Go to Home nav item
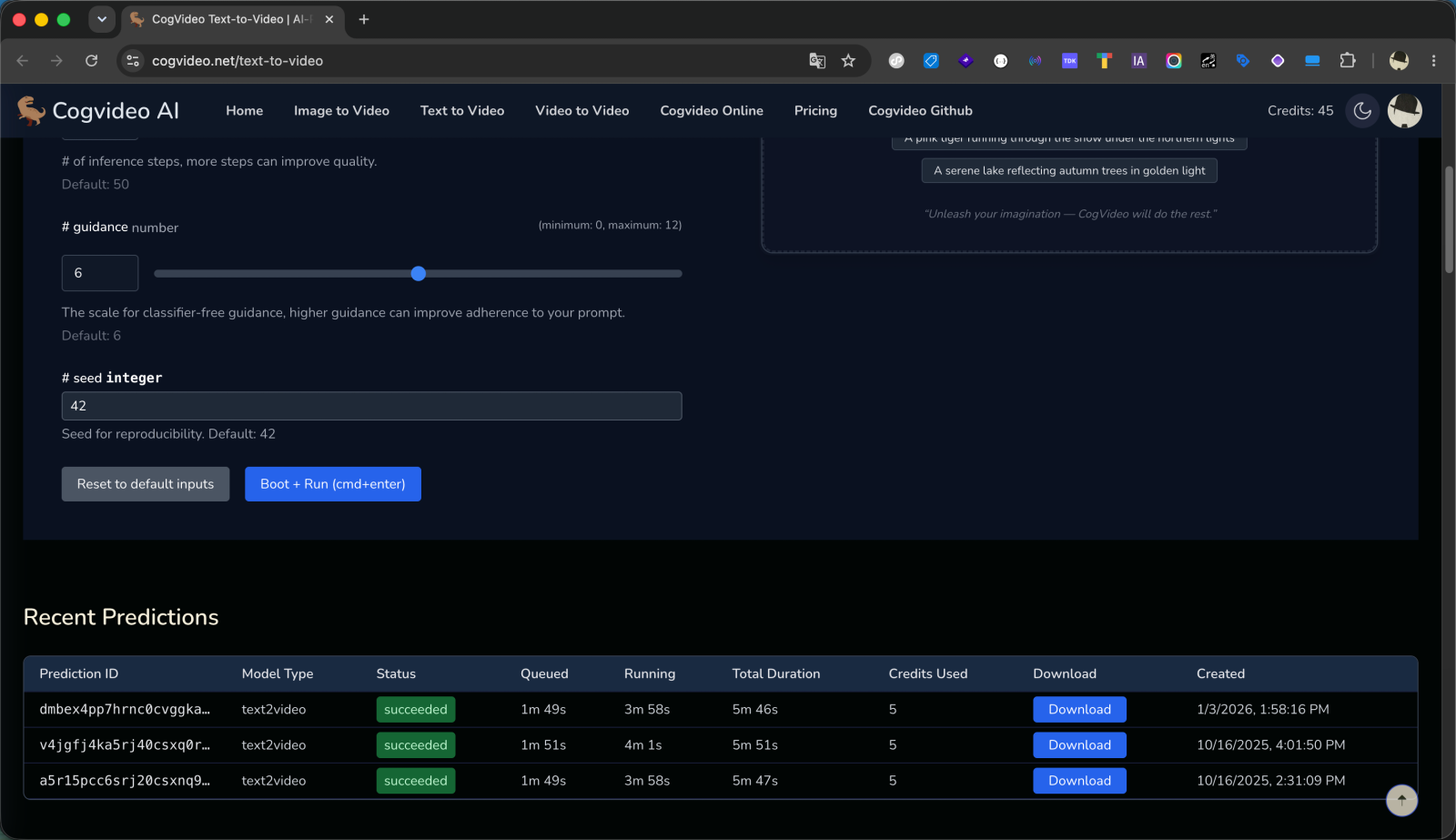The image size is (1456, 840). click(x=244, y=111)
